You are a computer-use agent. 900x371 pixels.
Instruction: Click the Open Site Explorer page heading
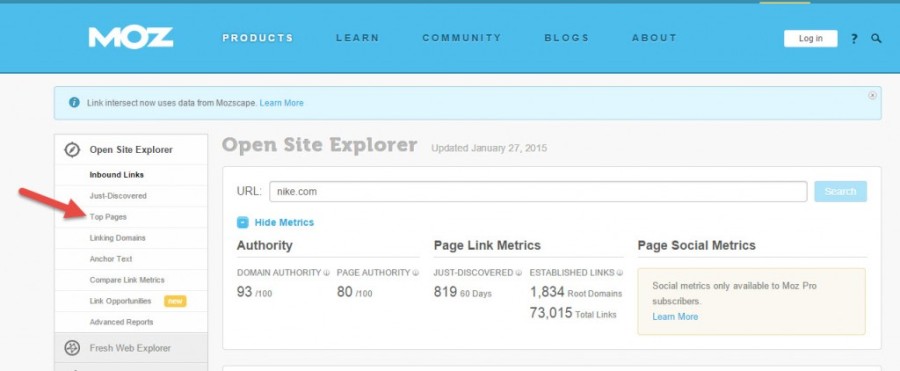tap(319, 145)
